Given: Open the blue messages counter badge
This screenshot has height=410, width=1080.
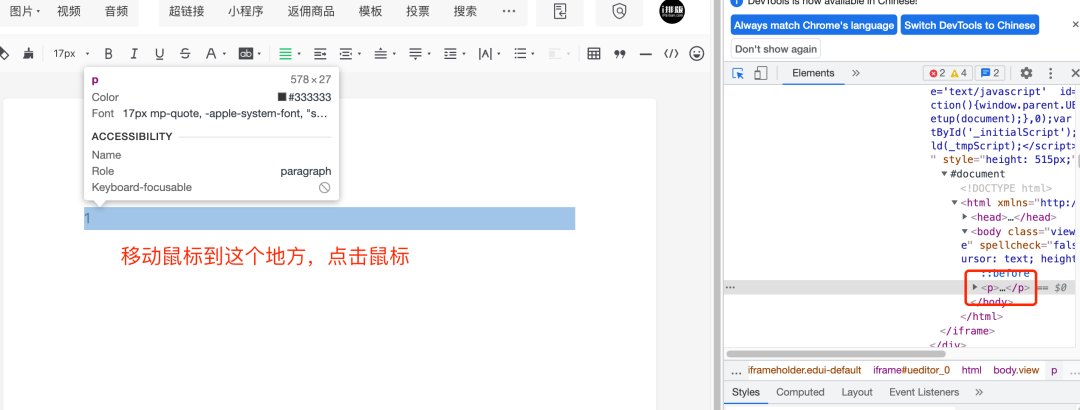Looking at the screenshot, I should pos(990,73).
